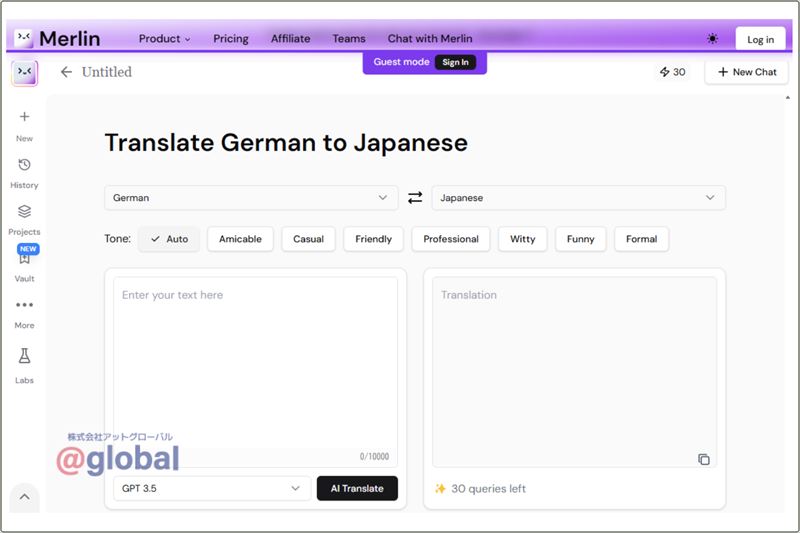Select the Casual tone

[x=308, y=239]
